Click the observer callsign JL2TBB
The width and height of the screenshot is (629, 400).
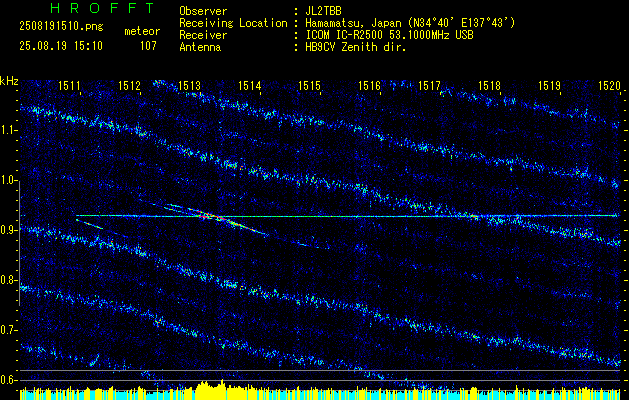coord(323,11)
